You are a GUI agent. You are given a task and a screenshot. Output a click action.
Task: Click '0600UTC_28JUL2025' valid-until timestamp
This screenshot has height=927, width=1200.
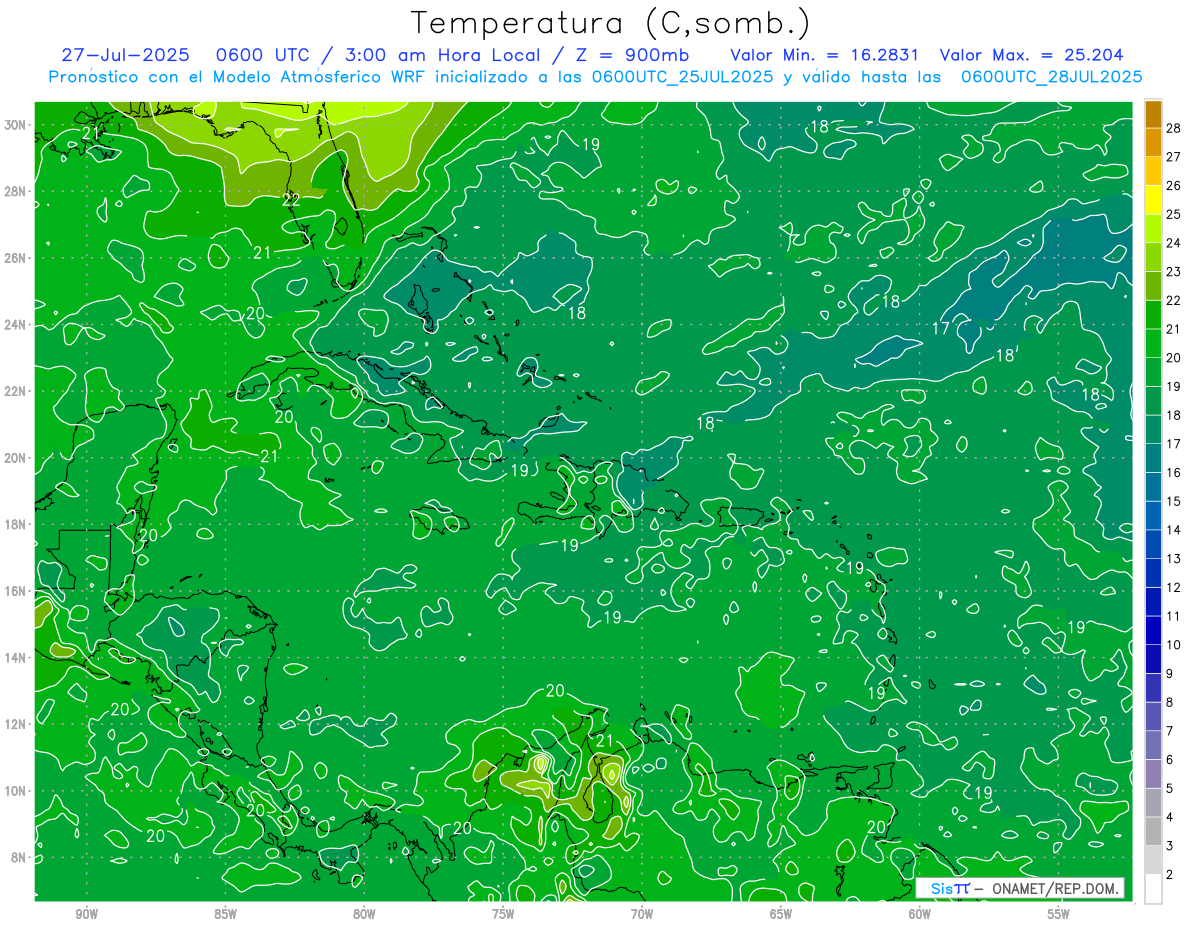pos(1051,77)
